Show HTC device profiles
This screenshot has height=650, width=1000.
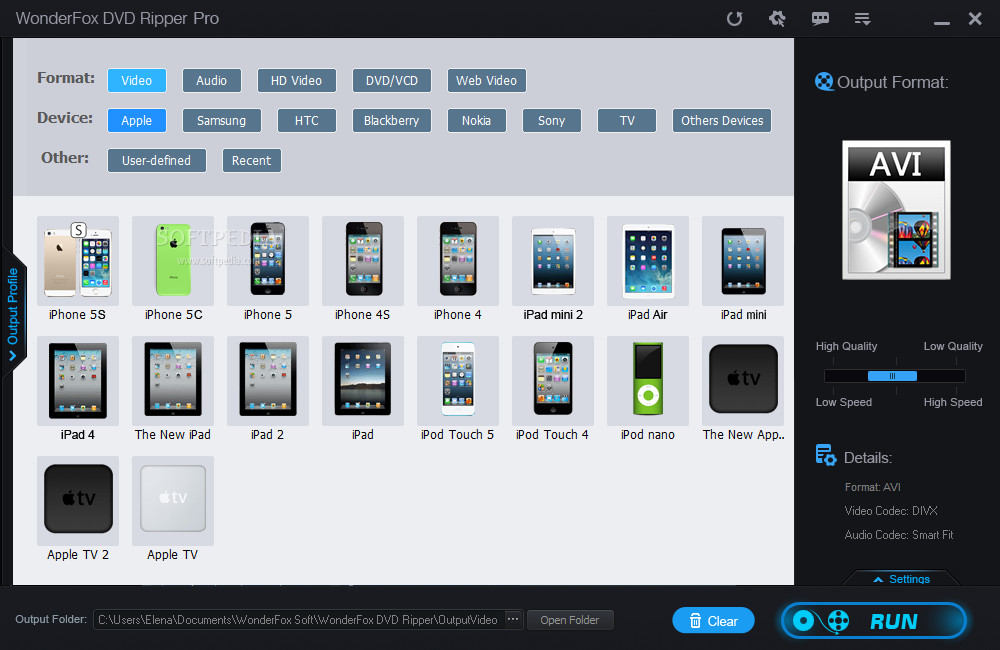point(307,121)
